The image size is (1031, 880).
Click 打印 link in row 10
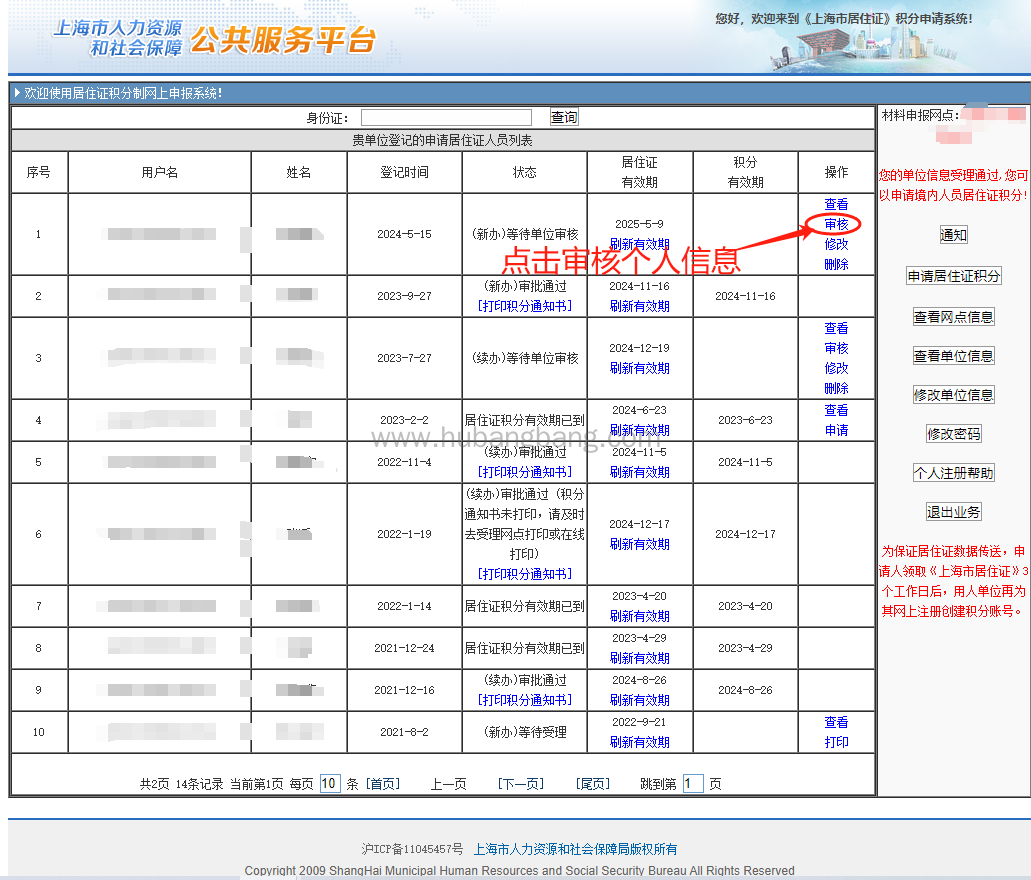[x=836, y=742]
